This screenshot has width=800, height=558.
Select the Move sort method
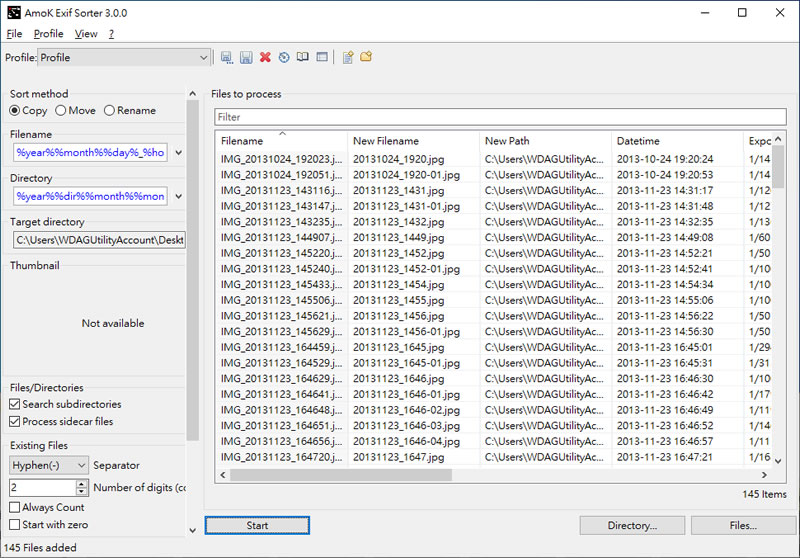pyautogui.click(x=62, y=111)
